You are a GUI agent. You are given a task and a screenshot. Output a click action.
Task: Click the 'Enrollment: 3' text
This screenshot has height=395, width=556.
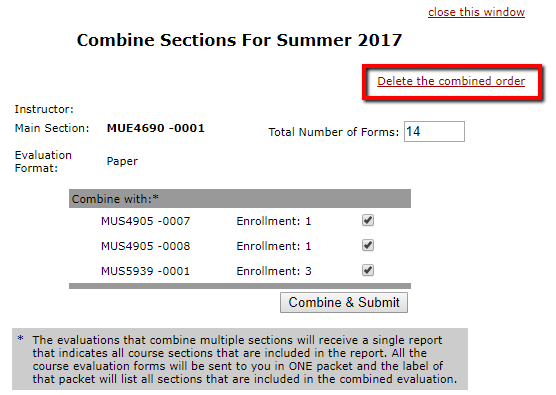point(274,271)
